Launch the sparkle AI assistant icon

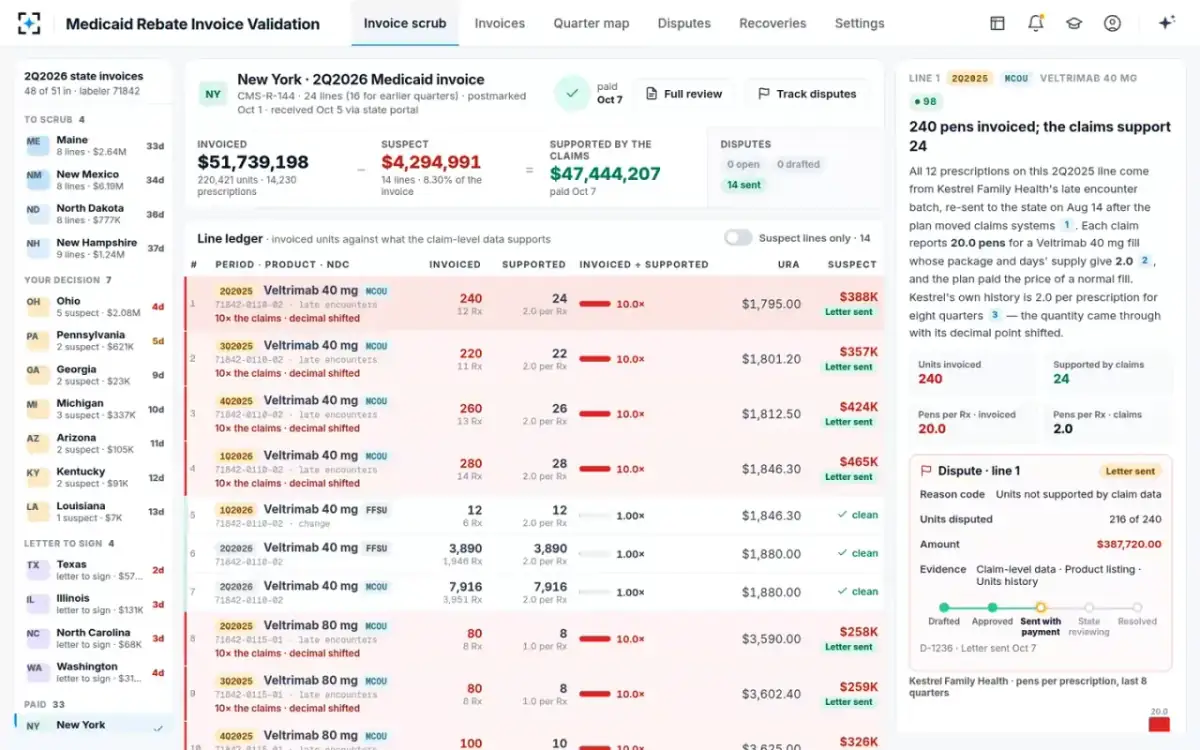[1166, 23]
